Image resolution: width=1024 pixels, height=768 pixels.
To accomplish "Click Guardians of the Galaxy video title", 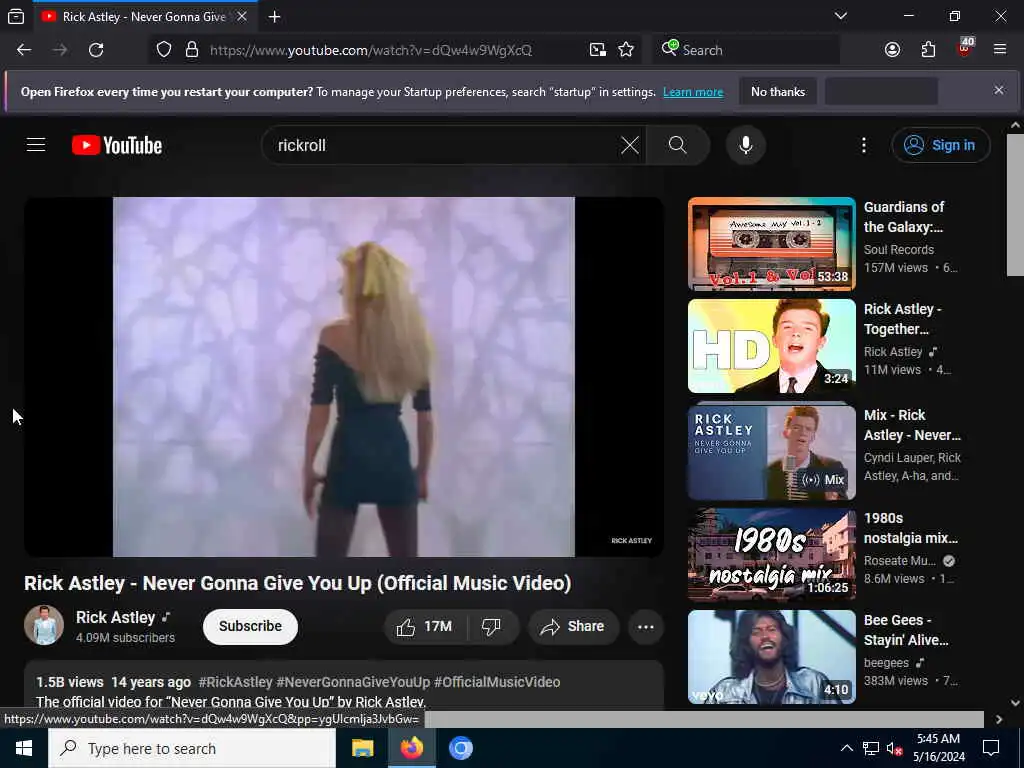I will 904,217.
